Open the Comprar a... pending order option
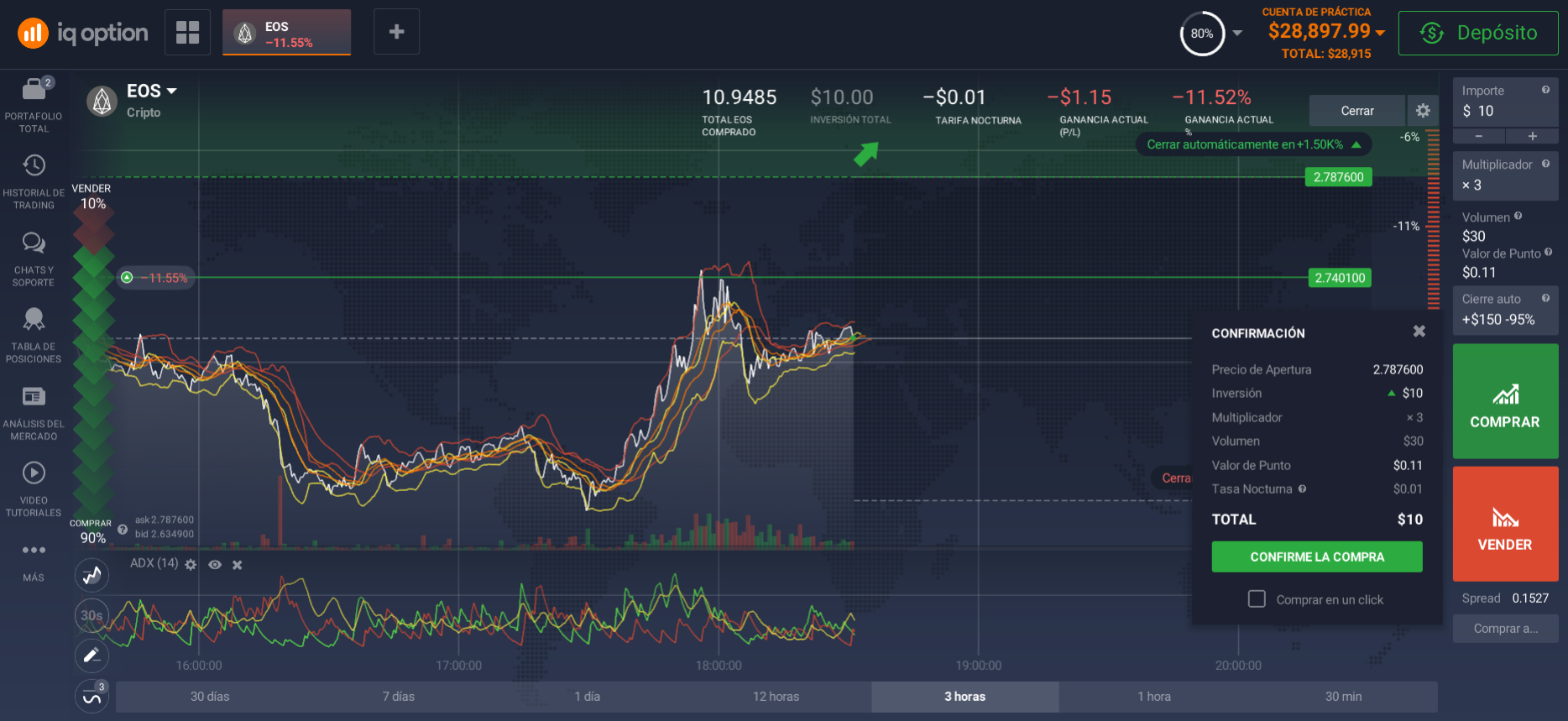The image size is (1568, 721). (1505, 628)
